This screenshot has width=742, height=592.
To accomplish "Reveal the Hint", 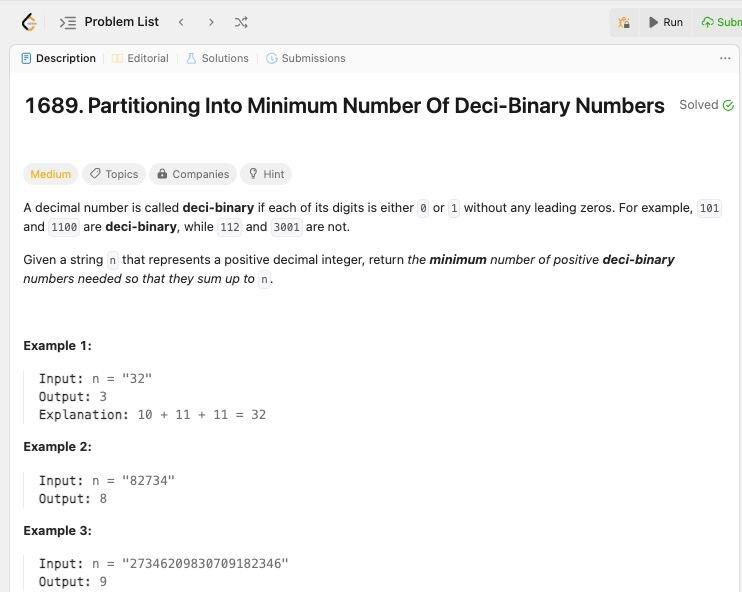I will click(266, 174).
